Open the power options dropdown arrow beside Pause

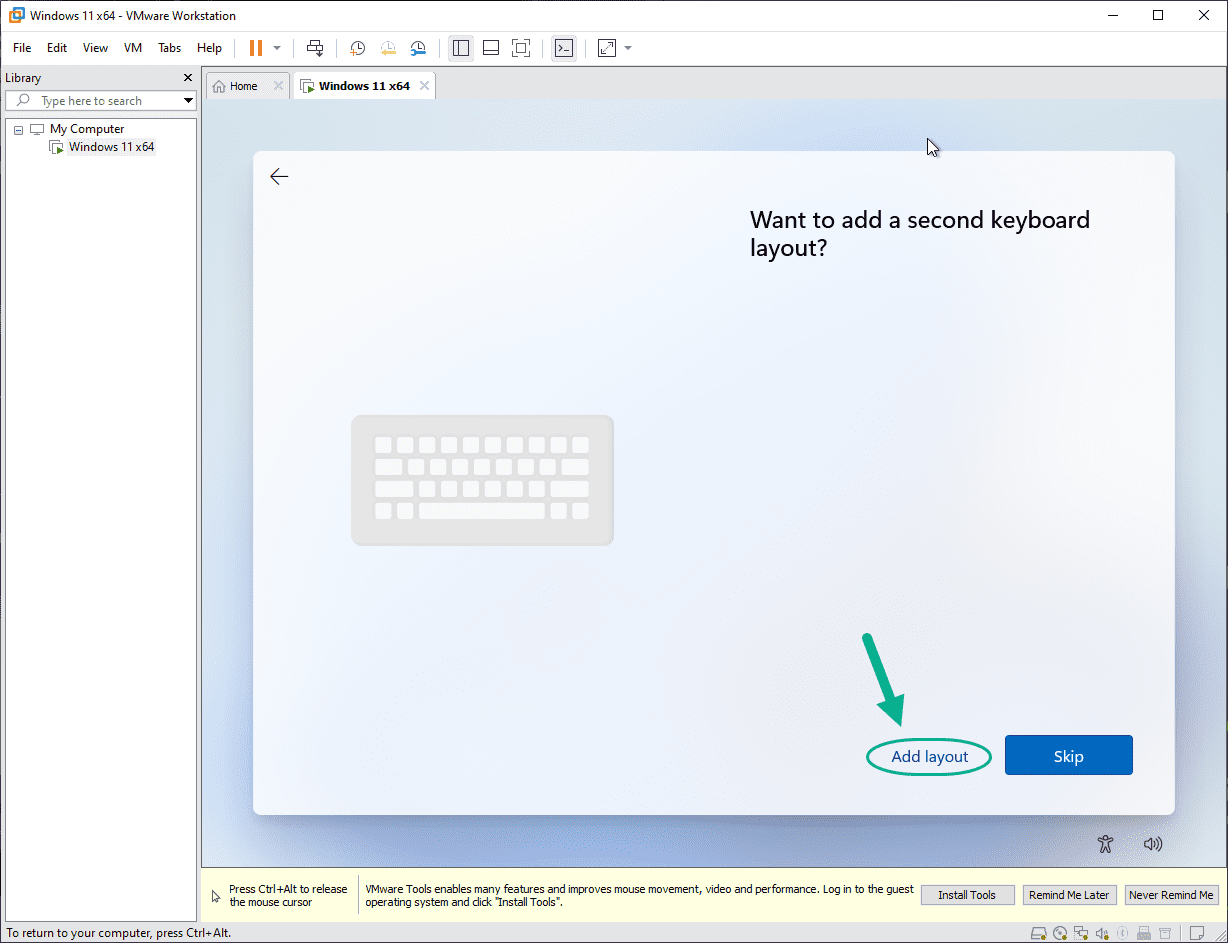pyautogui.click(x=277, y=48)
